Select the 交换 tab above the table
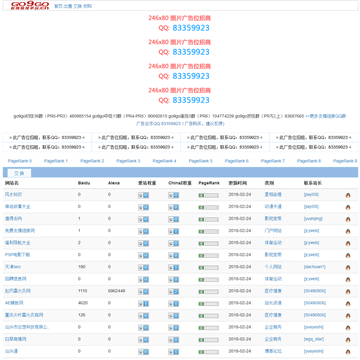The height and width of the screenshot is (360, 360). (19, 173)
